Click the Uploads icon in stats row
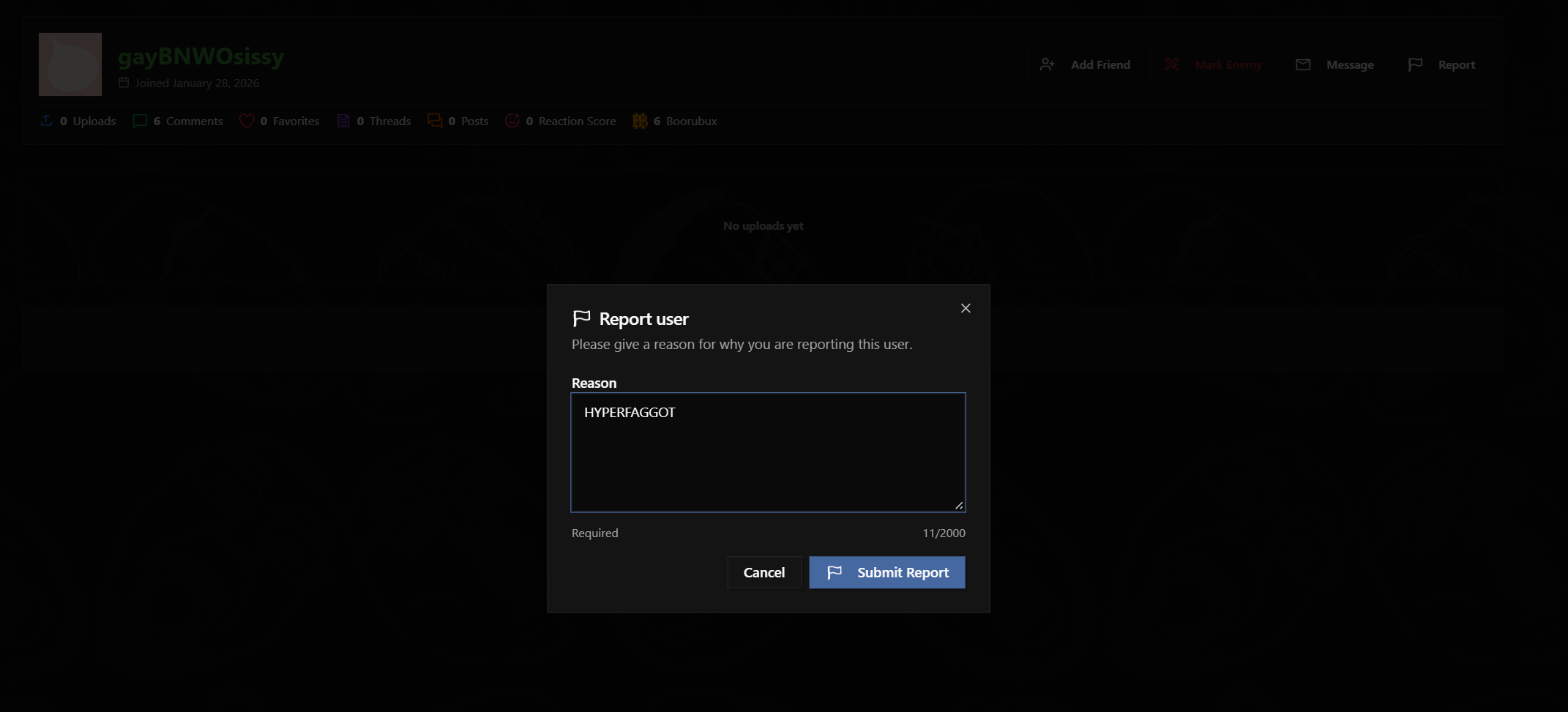The width and height of the screenshot is (1568, 712). tap(46, 121)
